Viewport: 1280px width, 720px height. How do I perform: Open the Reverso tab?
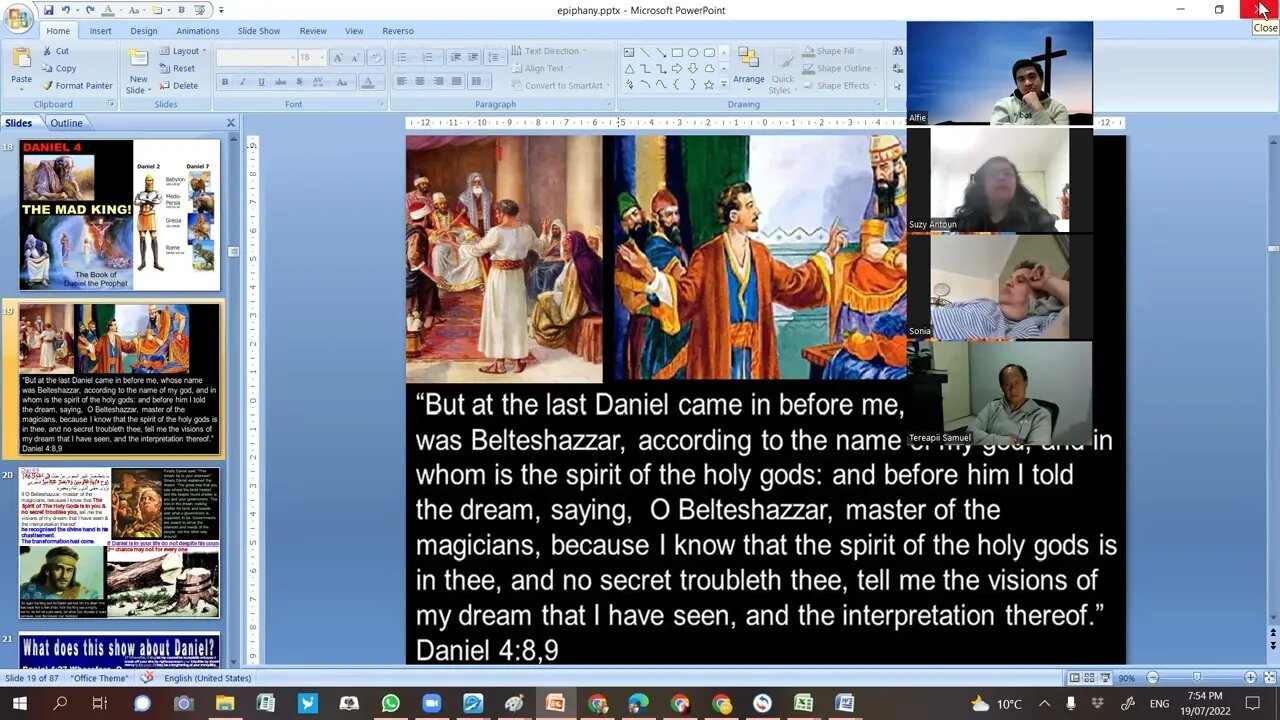tap(398, 31)
